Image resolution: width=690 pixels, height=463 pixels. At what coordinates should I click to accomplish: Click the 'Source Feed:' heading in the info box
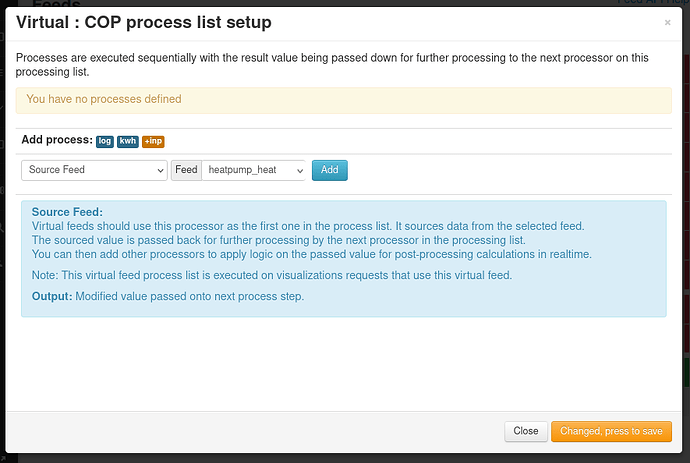click(67, 212)
